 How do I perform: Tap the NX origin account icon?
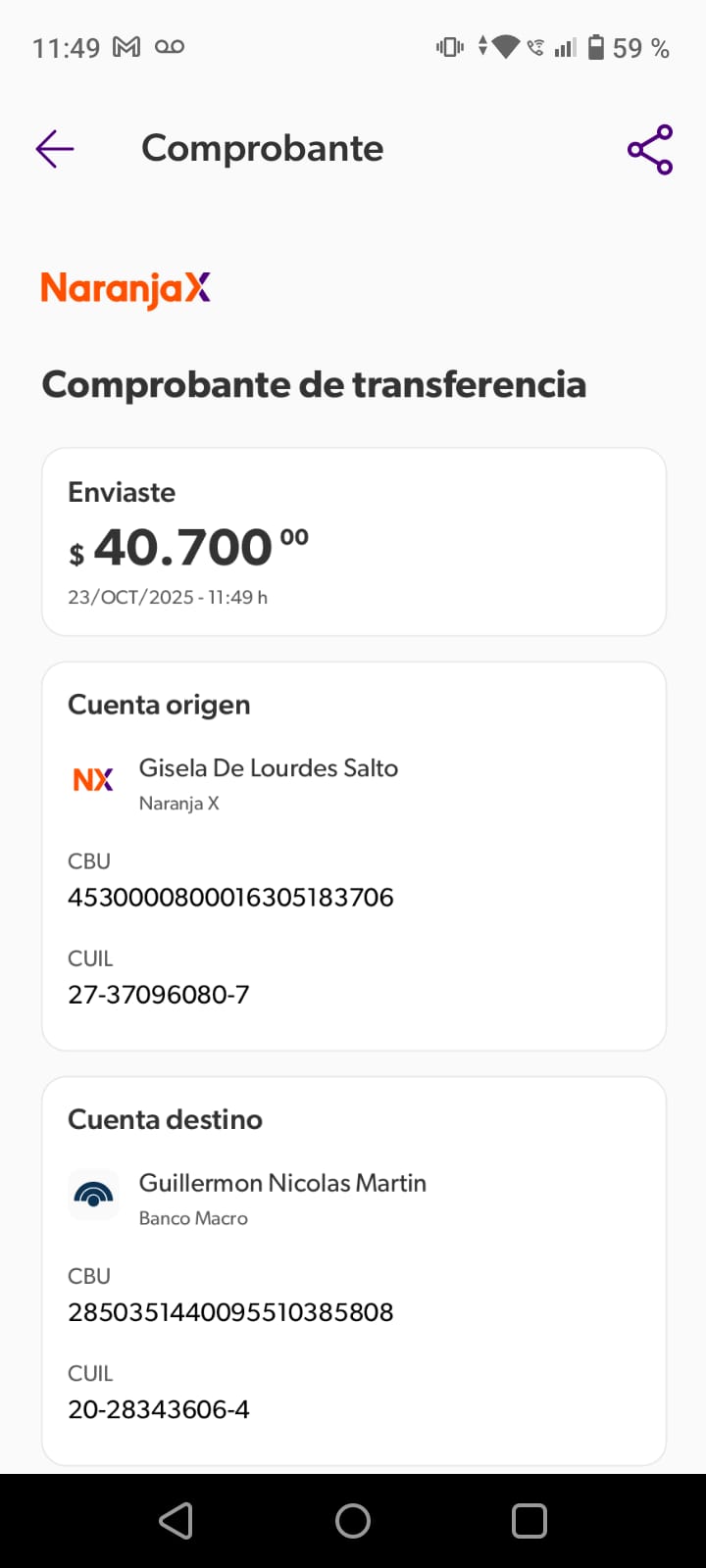point(93,780)
